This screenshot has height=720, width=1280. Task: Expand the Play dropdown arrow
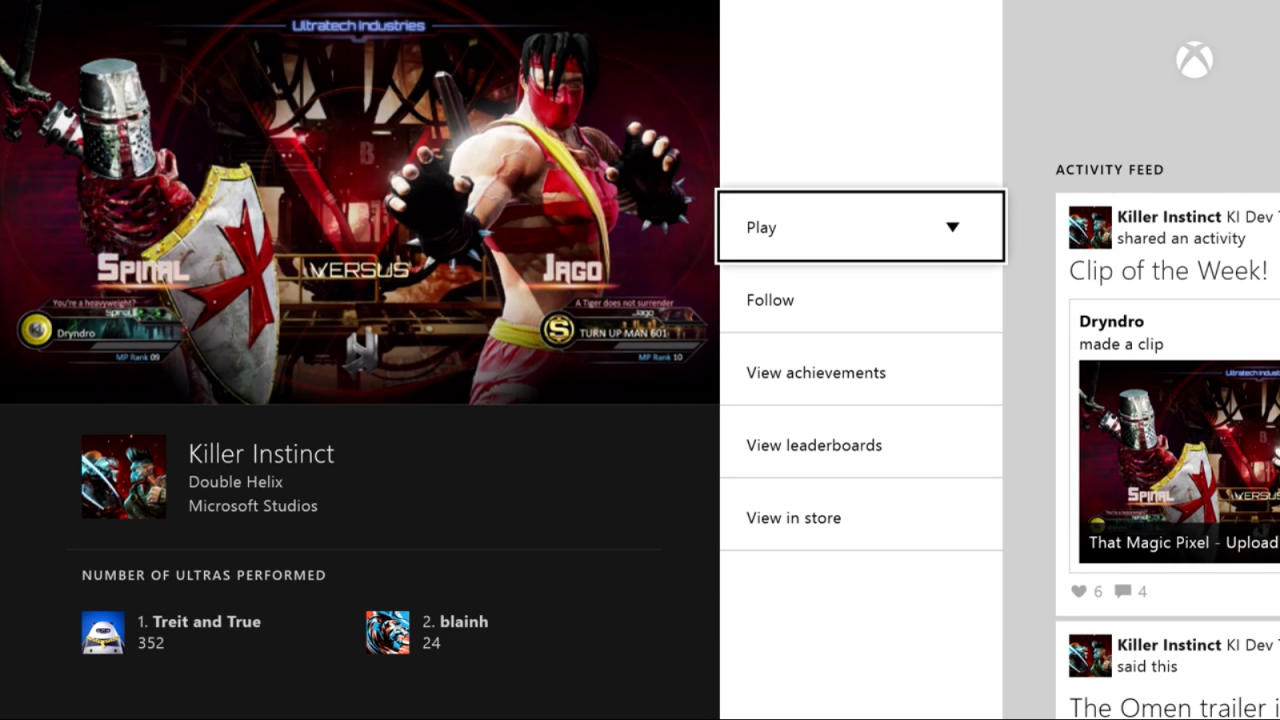(952, 227)
